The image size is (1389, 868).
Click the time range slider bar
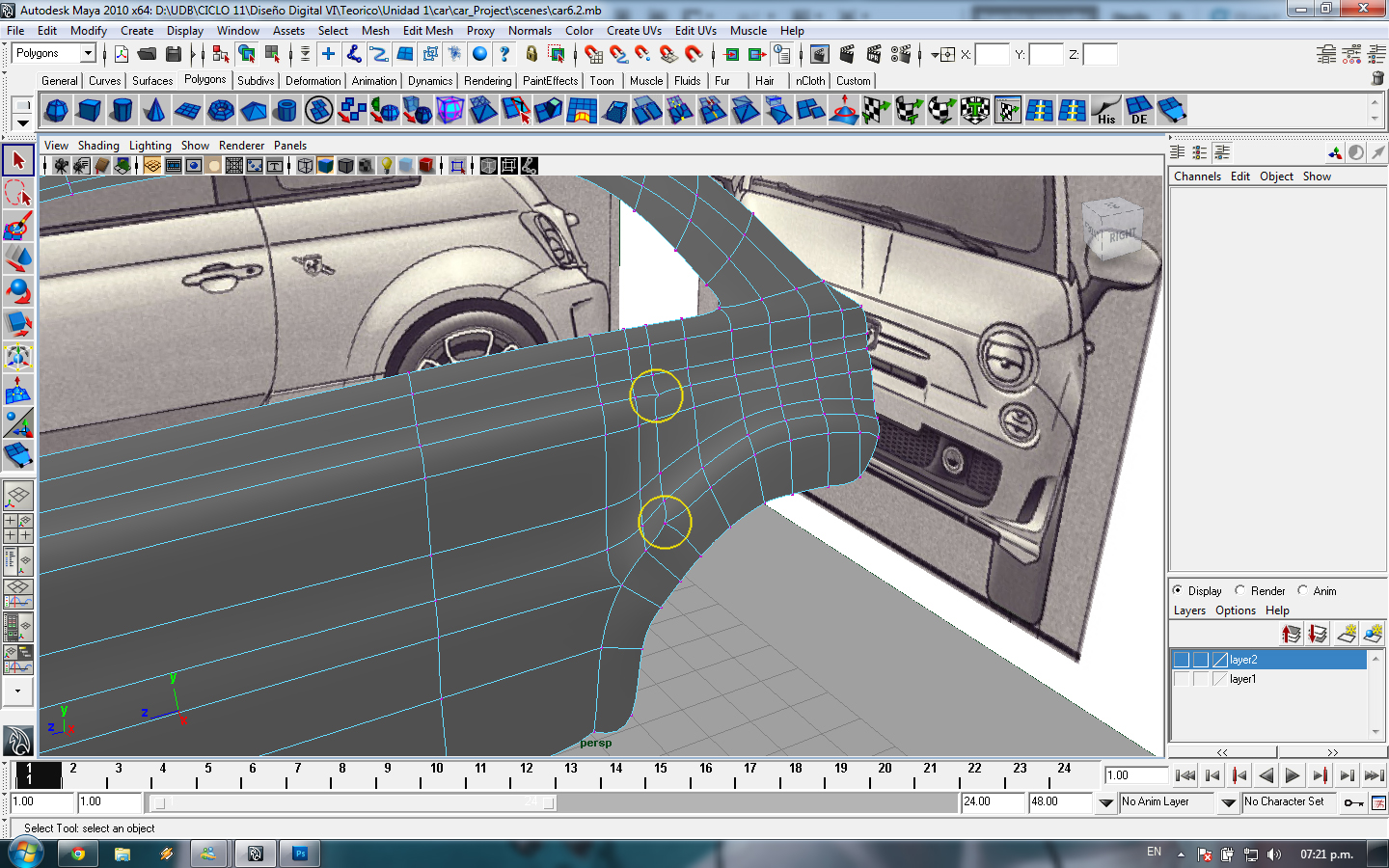(353, 802)
